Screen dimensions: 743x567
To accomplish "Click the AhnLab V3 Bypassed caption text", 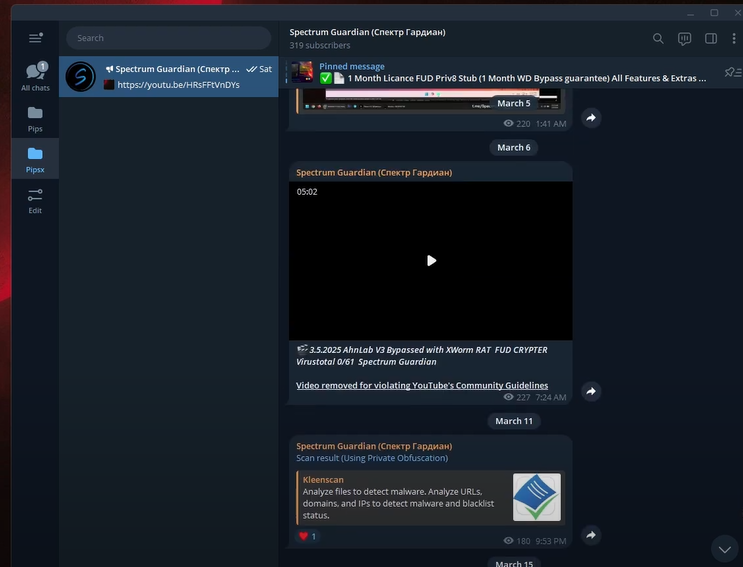I will pos(422,356).
